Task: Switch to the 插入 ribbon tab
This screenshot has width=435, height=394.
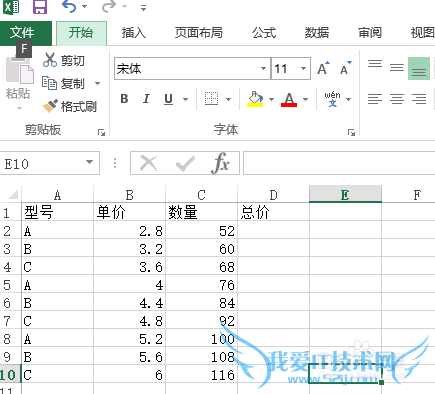Action: [x=134, y=33]
